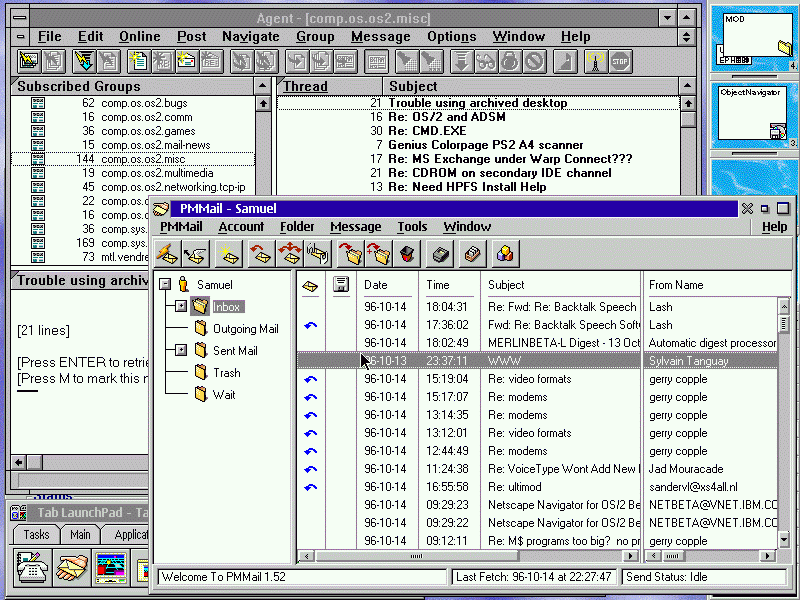The image size is (800, 600).
Task: Open the Tools menu in PMMail
Action: (412, 227)
